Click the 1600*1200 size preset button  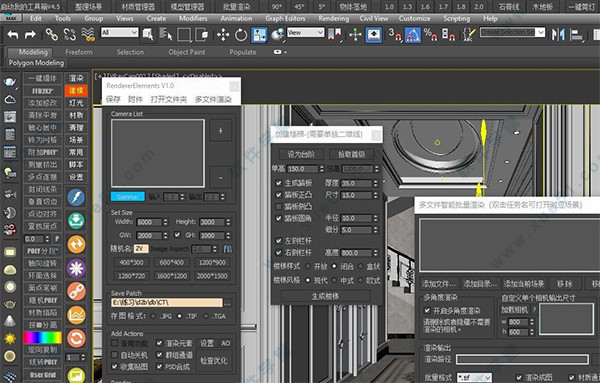tap(172, 276)
